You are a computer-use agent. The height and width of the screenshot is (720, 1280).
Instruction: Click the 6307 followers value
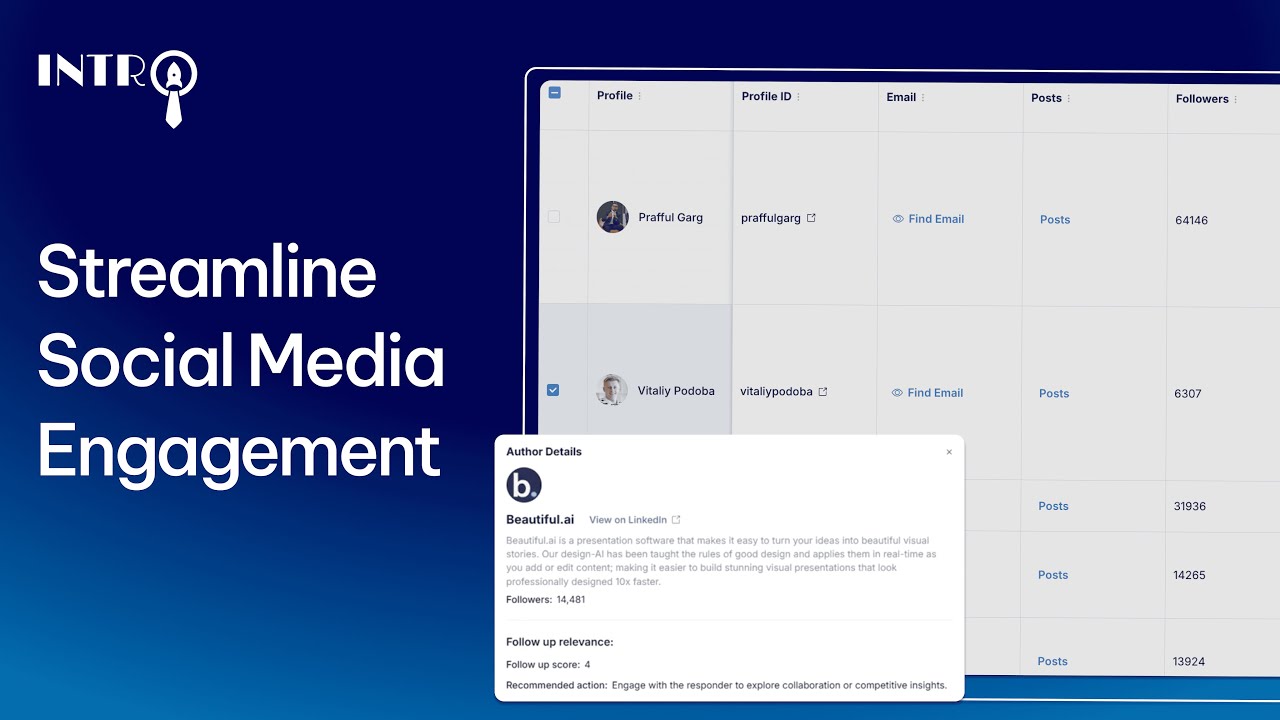click(1188, 394)
